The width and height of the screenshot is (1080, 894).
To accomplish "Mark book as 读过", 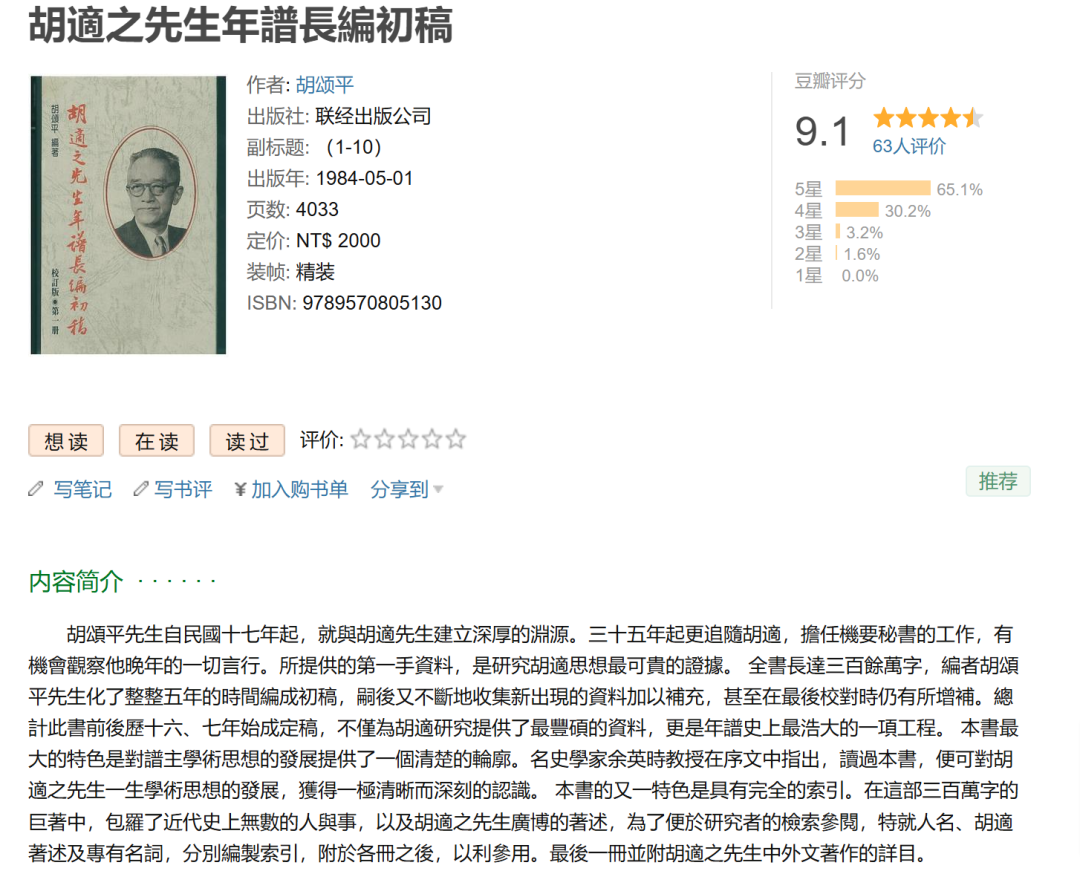I will [x=247, y=441].
